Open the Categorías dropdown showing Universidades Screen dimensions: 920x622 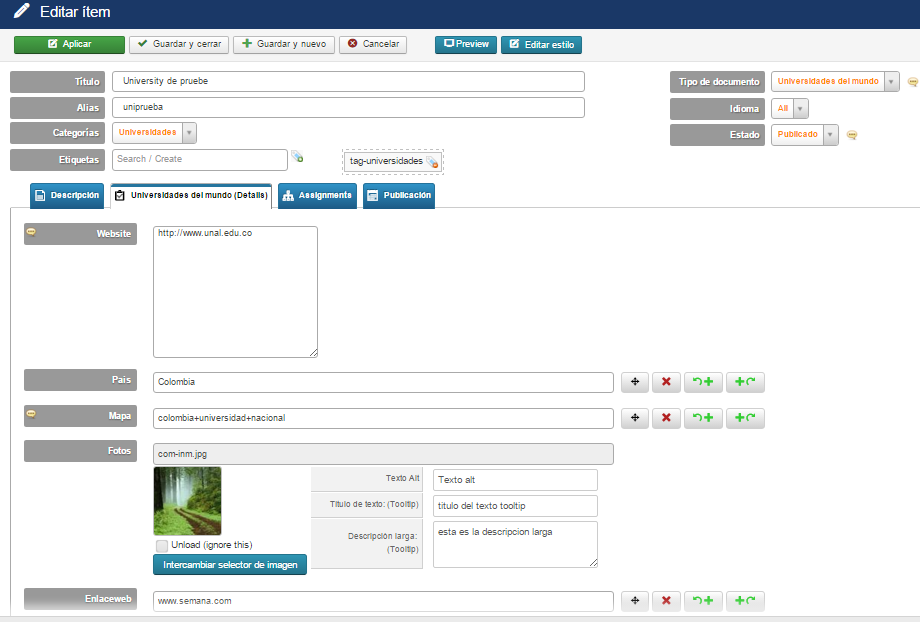coord(189,132)
